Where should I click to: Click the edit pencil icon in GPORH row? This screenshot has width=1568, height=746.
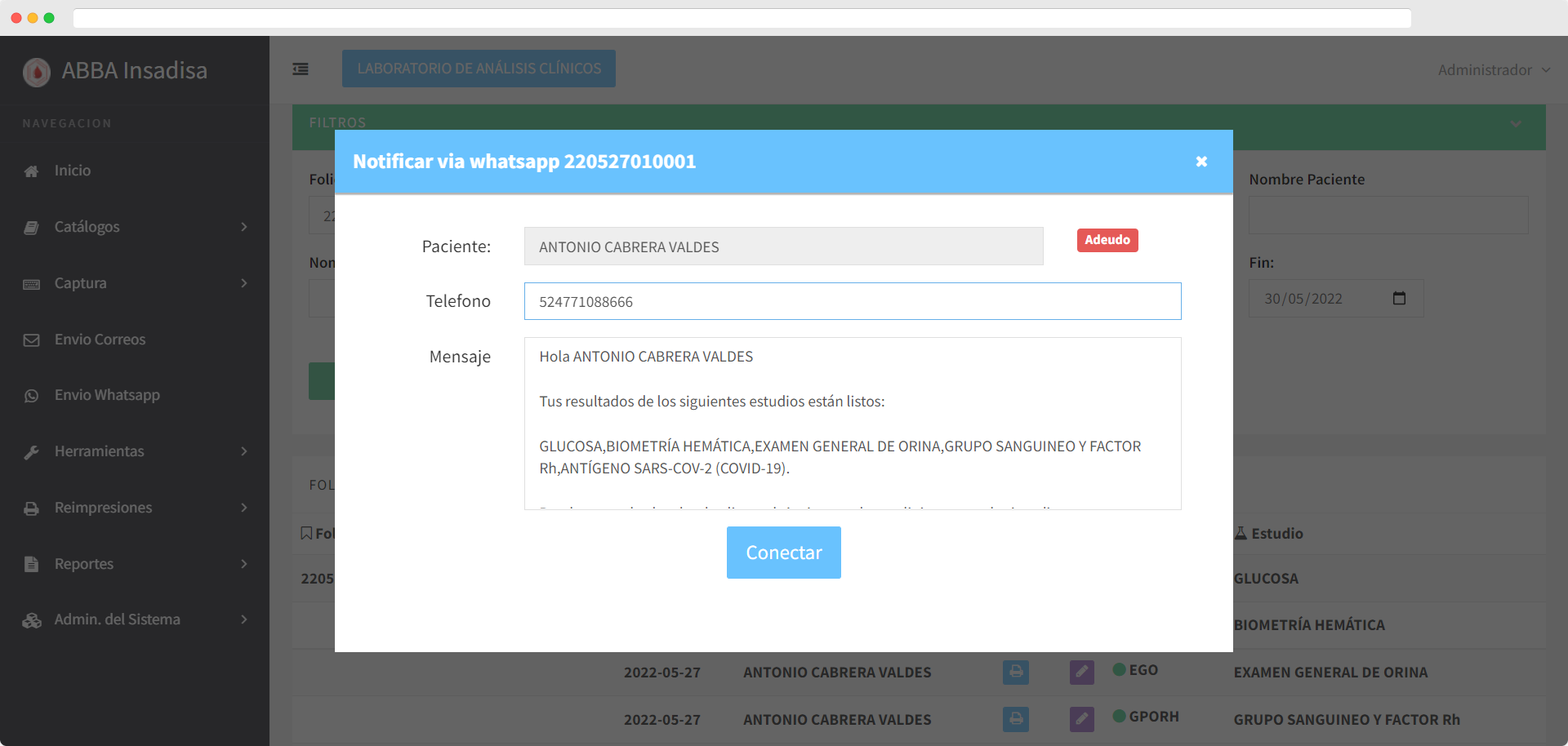point(1082,719)
